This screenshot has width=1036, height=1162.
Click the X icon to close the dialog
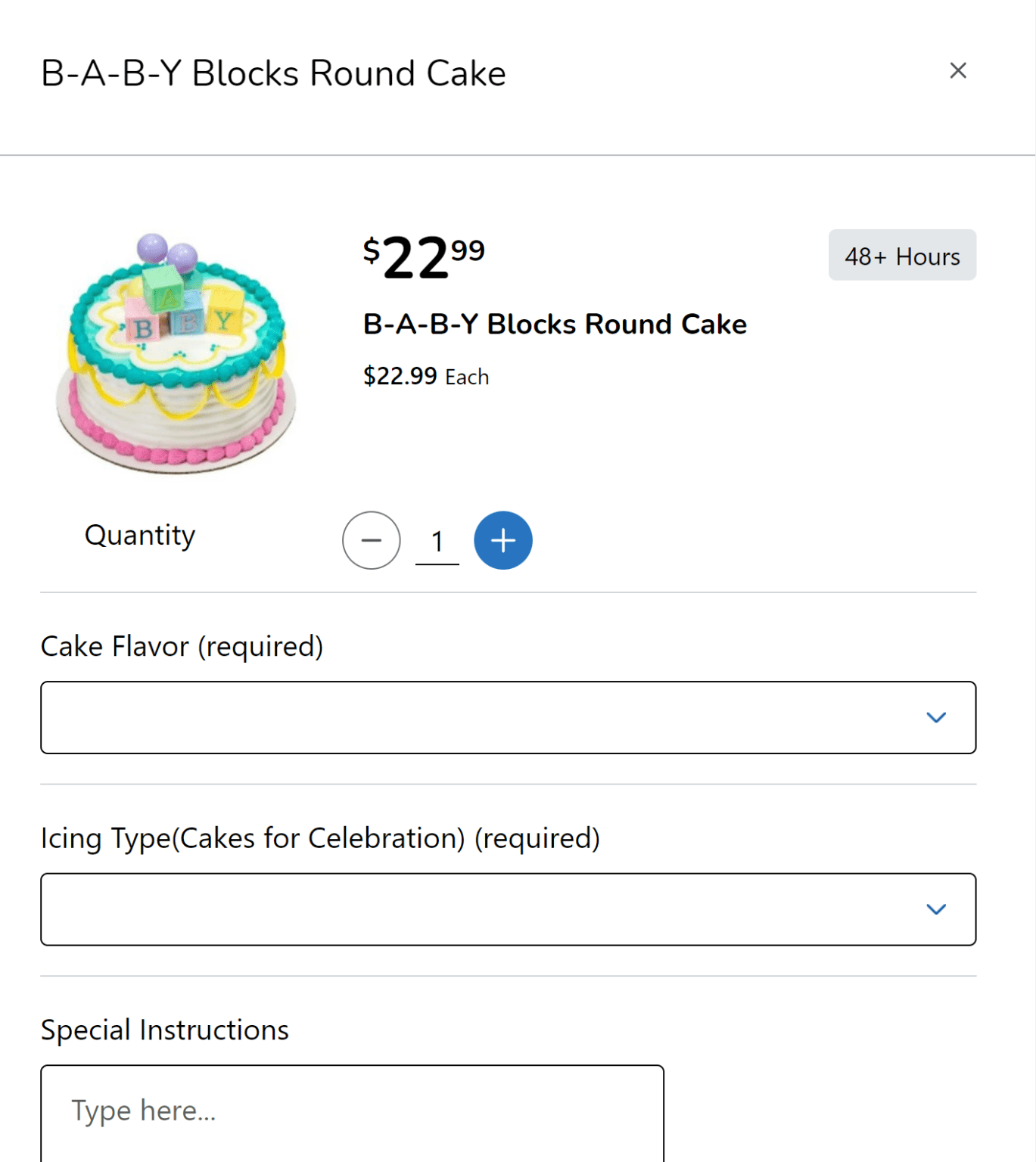click(957, 70)
